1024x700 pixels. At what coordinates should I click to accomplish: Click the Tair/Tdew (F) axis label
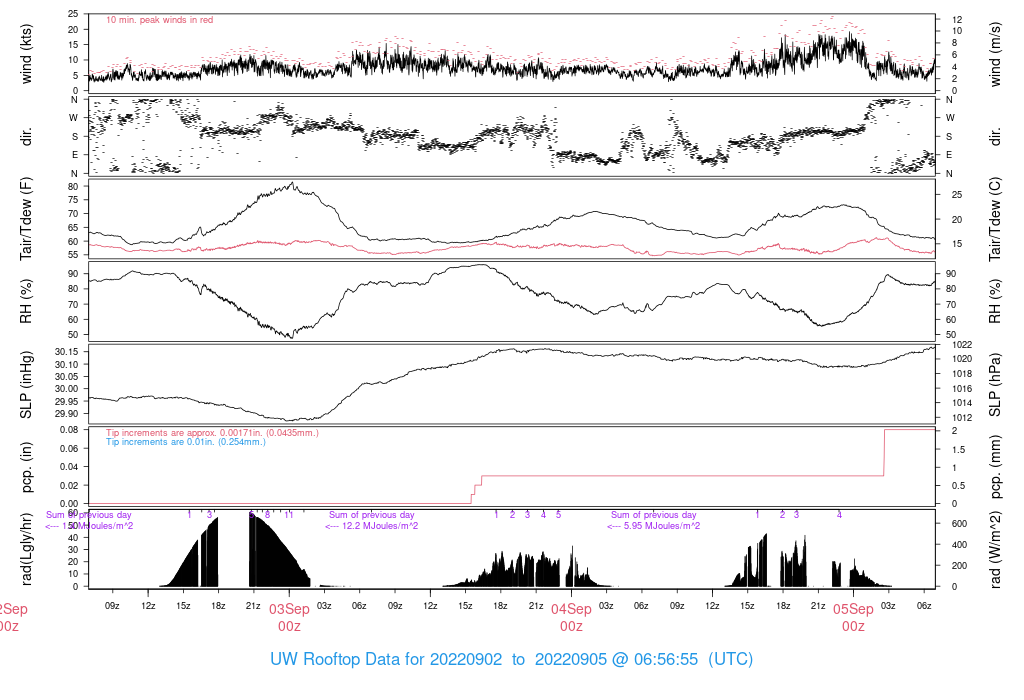(26, 219)
